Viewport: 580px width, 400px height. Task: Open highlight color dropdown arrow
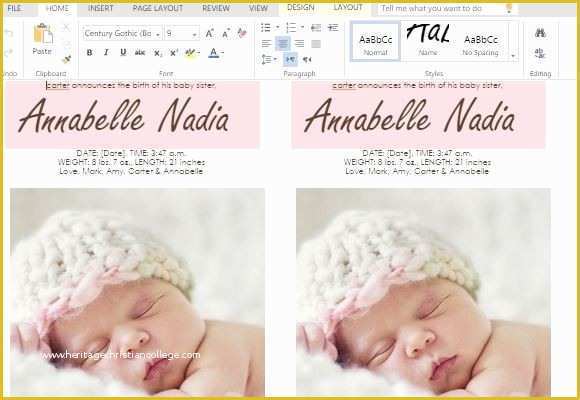click(x=199, y=53)
